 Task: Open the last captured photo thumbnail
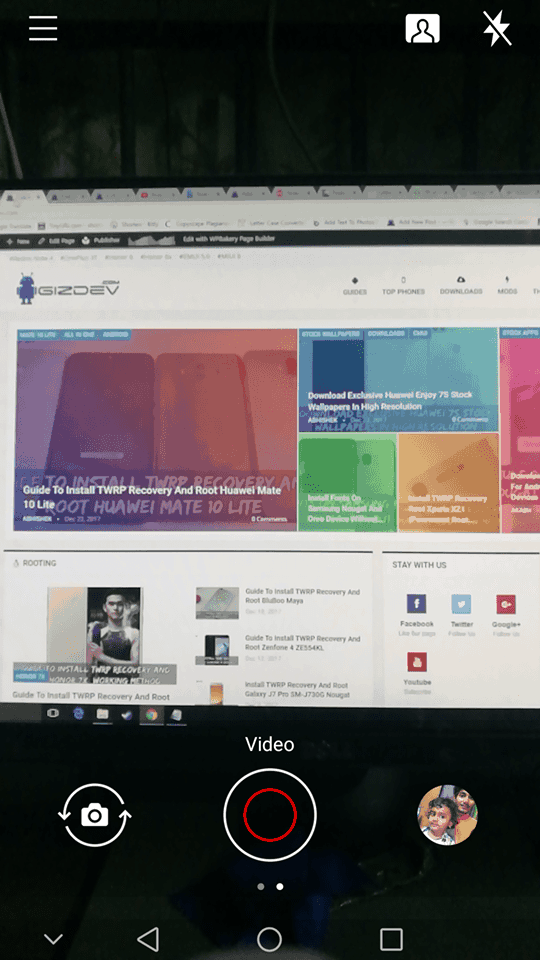tap(447, 815)
